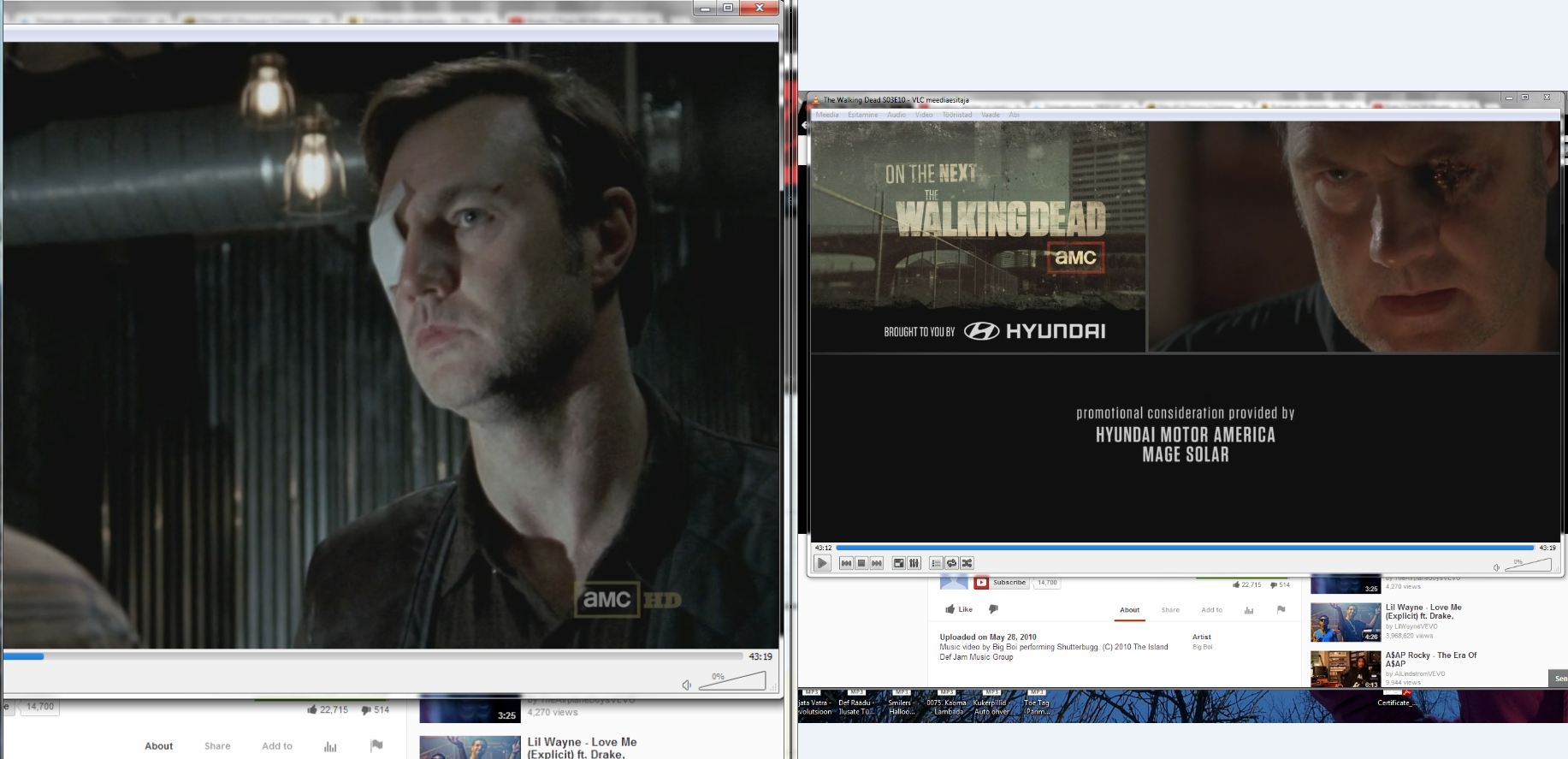
Task: Open the Audio menu in VLC
Action: 896,115
